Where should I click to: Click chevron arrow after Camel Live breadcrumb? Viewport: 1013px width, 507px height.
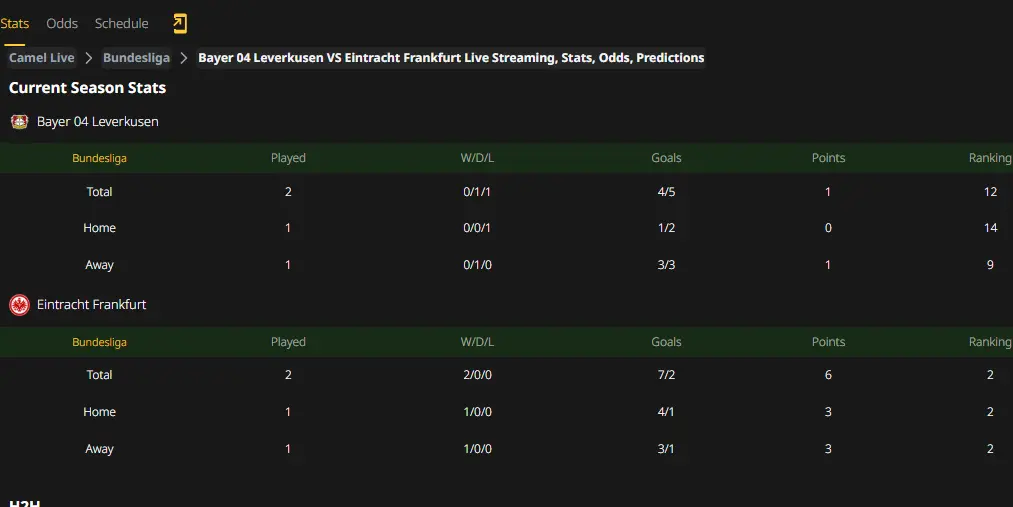coord(89,58)
